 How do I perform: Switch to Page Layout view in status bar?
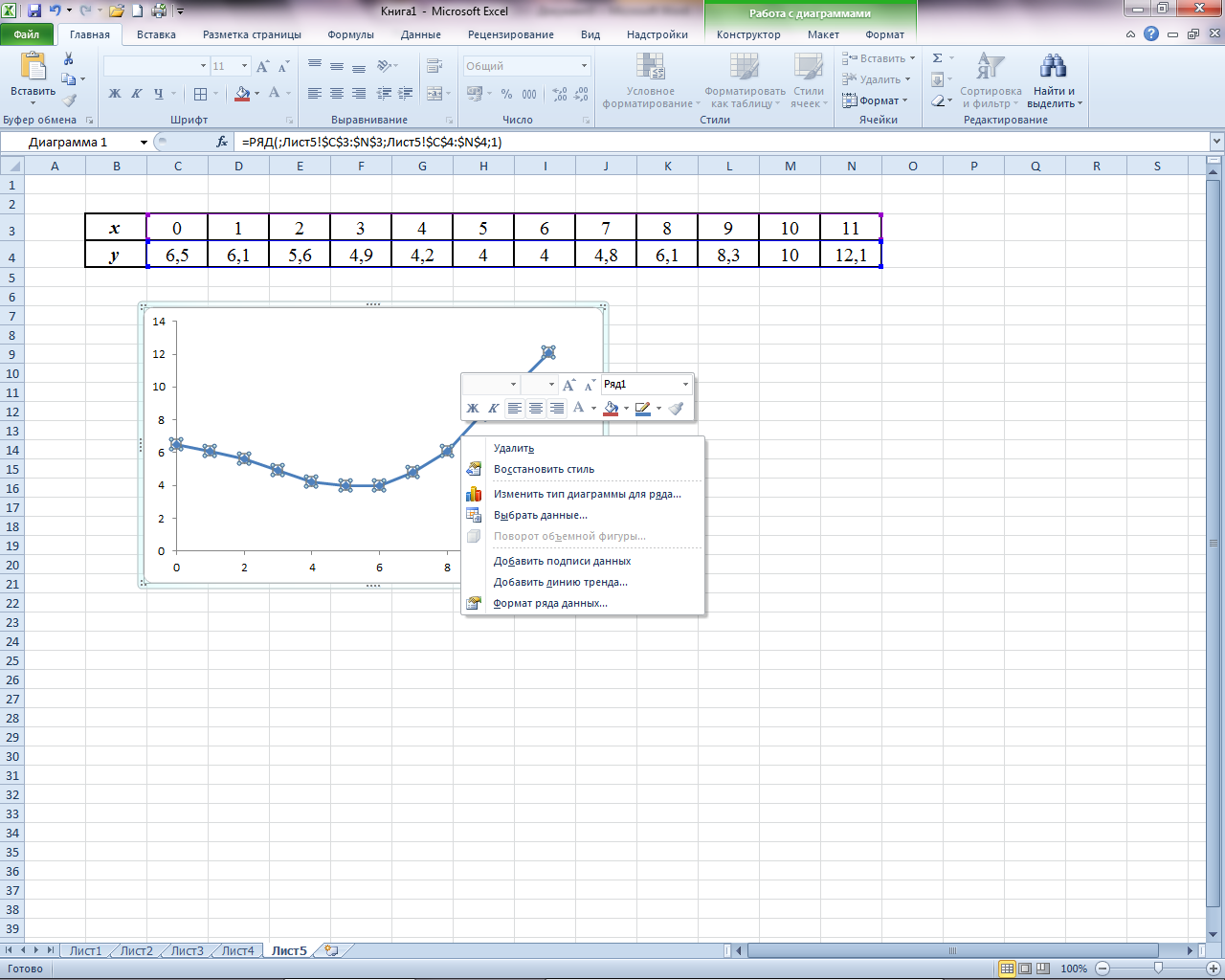(x=1025, y=969)
